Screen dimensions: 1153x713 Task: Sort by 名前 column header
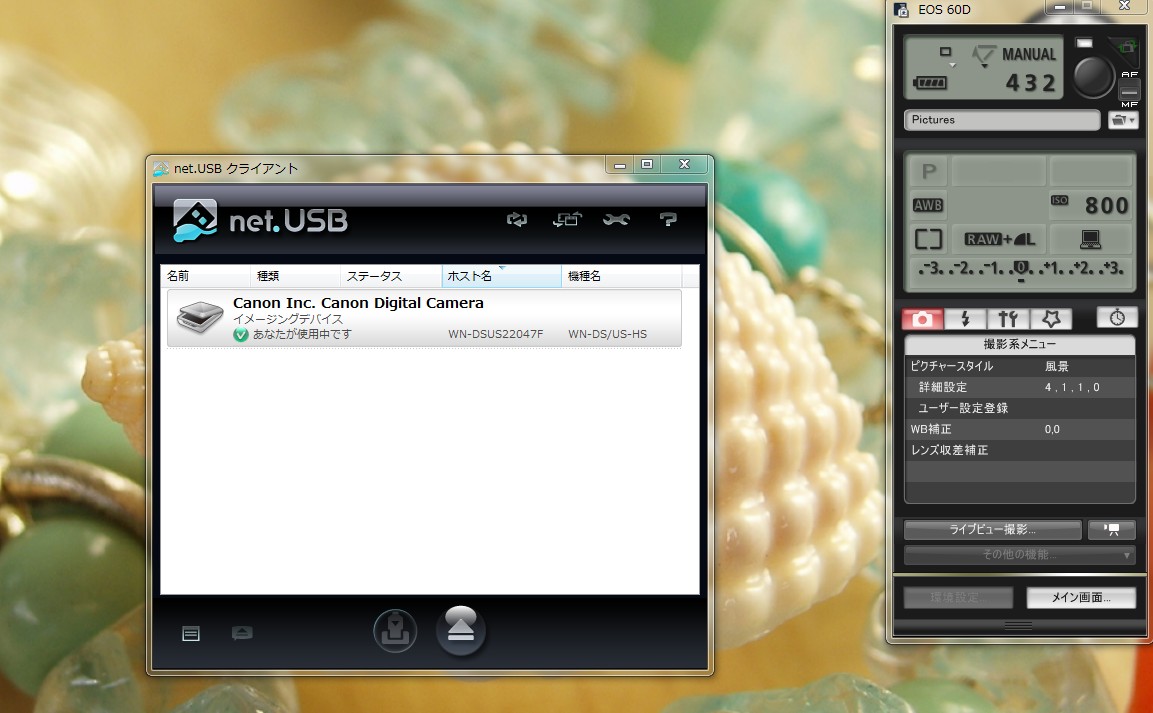coord(205,276)
